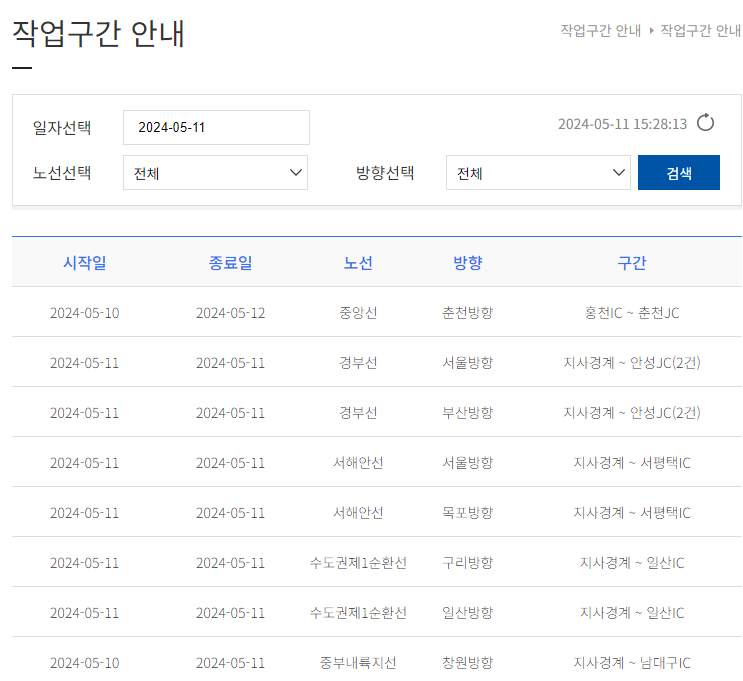743x681 pixels.
Task: Open the 일자선택 date input field
Action: [216, 127]
